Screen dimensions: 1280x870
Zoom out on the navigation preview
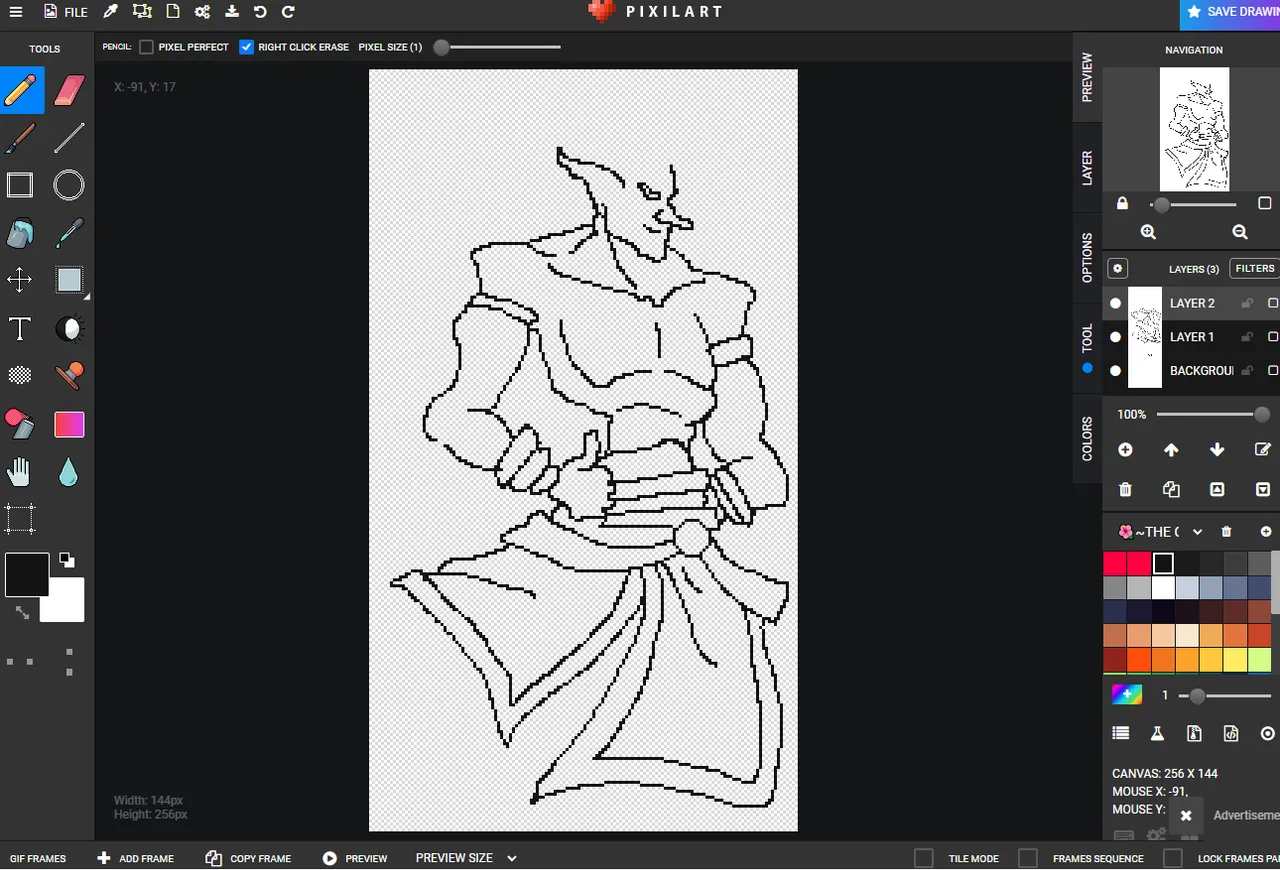click(x=1240, y=232)
